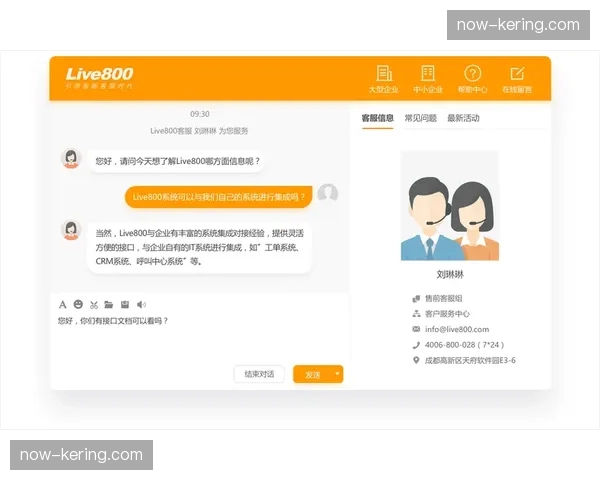This screenshot has height=480, width=600.
Task: Click agent avatar beside greeting message
Action: click(x=71, y=158)
